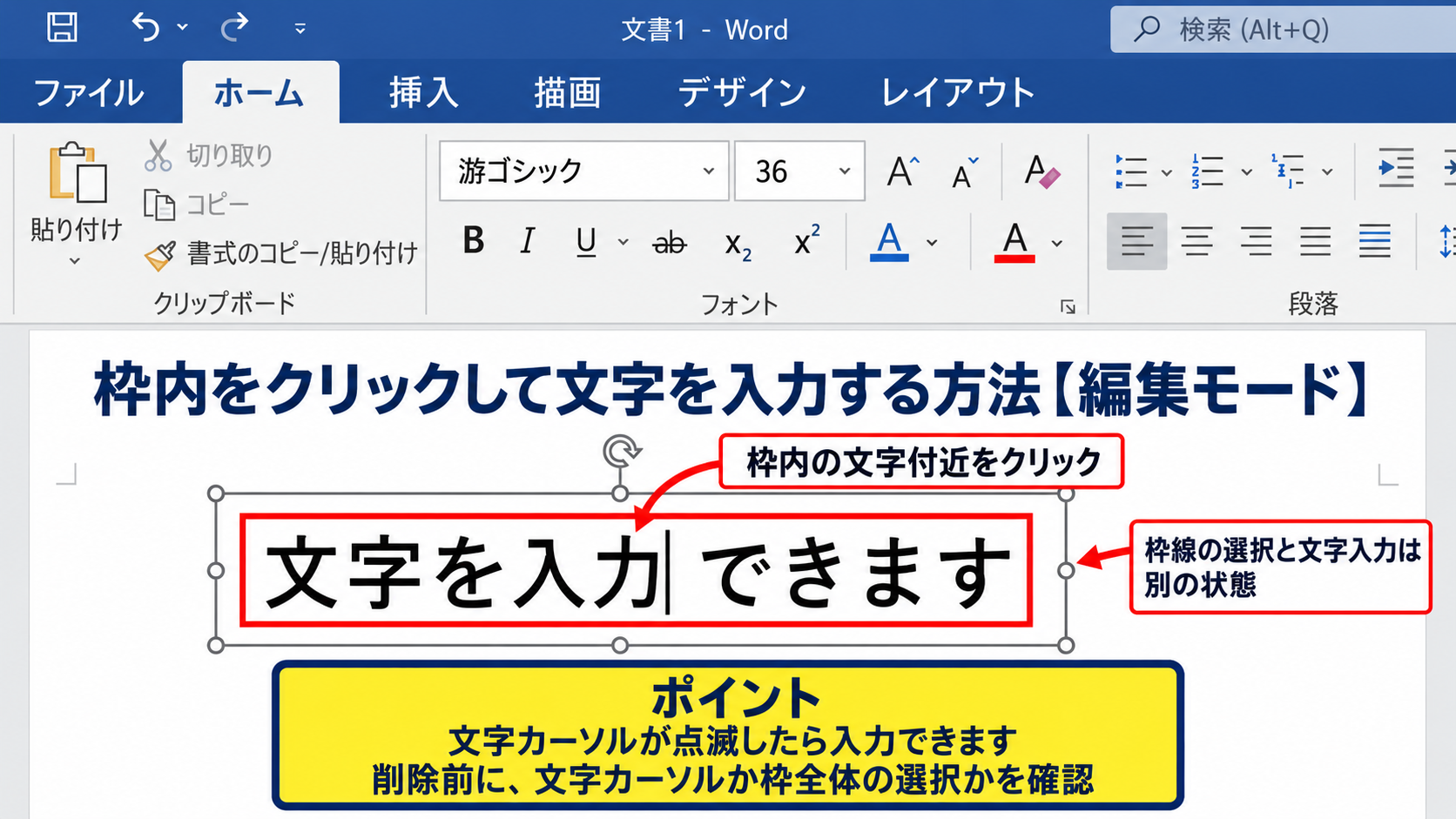Toggle italic formatting
The height and width of the screenshot is (819, 1456).
click(x=527, y=241)
